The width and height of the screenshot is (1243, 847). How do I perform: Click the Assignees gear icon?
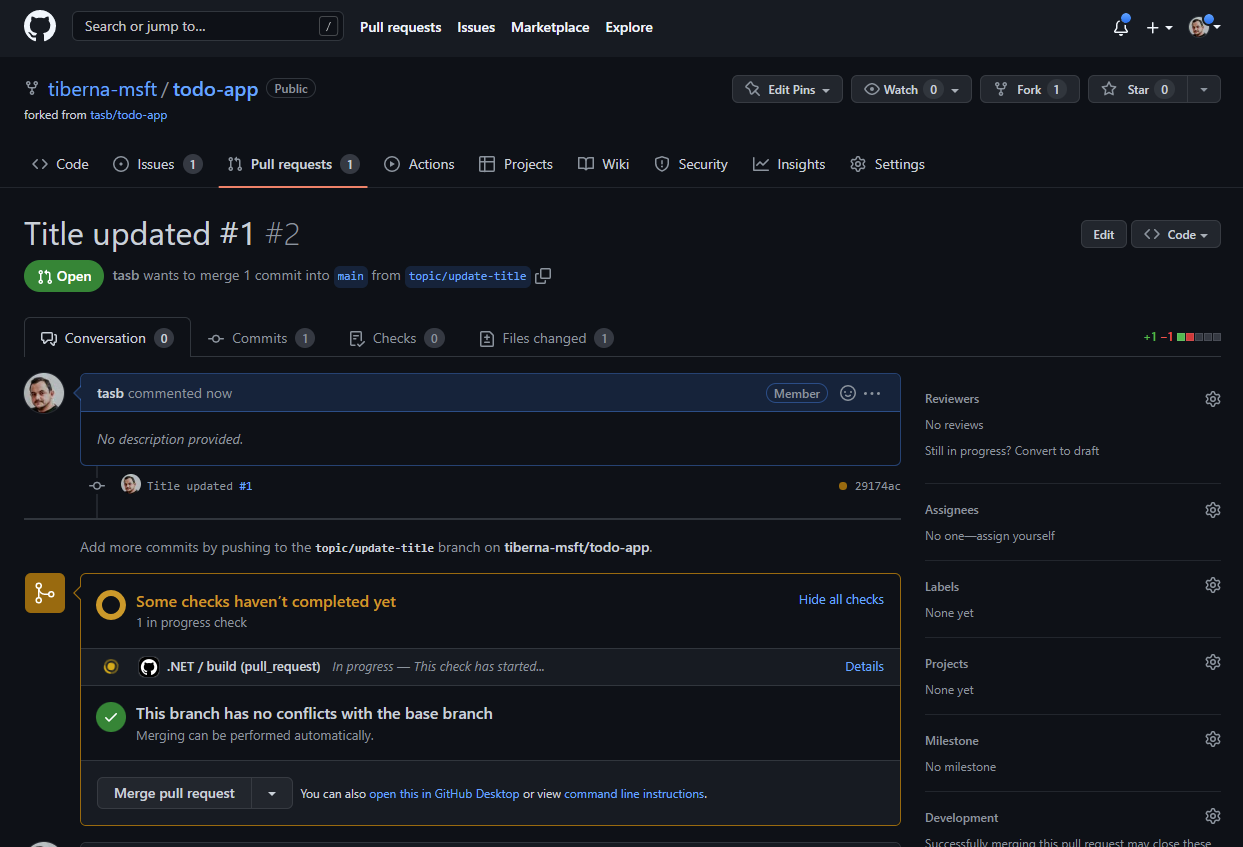tap(1212, 510)
